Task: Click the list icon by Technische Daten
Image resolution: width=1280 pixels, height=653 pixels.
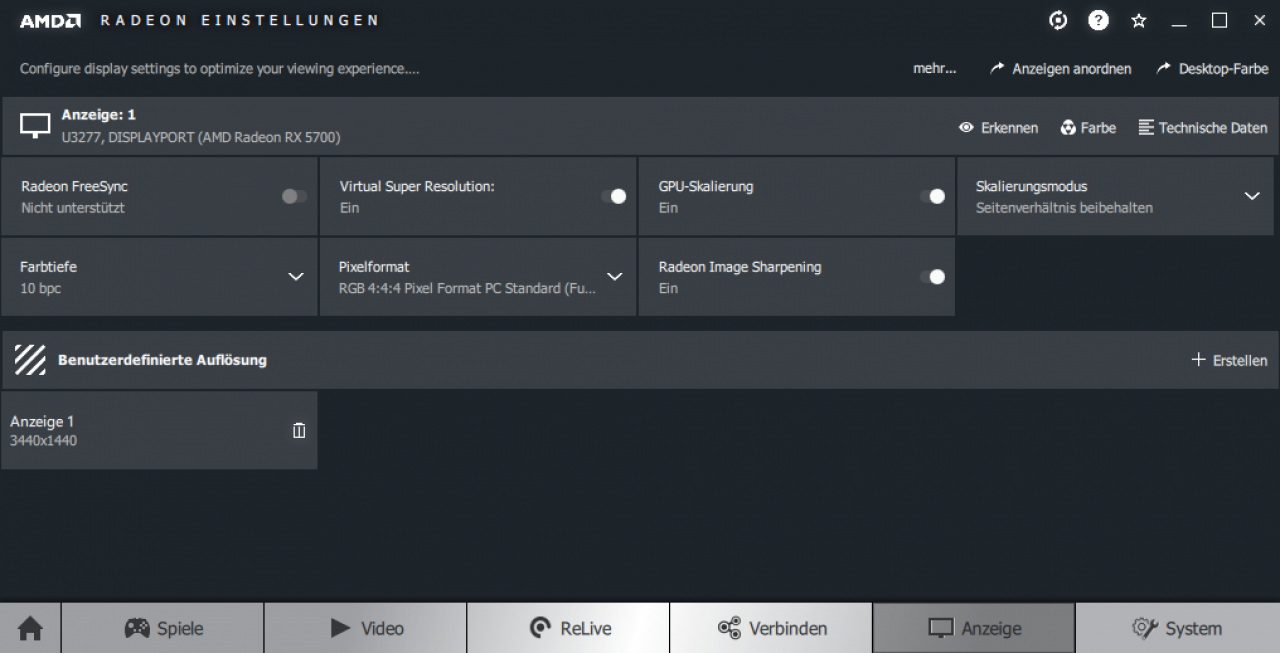Action: click(1146, 128)
